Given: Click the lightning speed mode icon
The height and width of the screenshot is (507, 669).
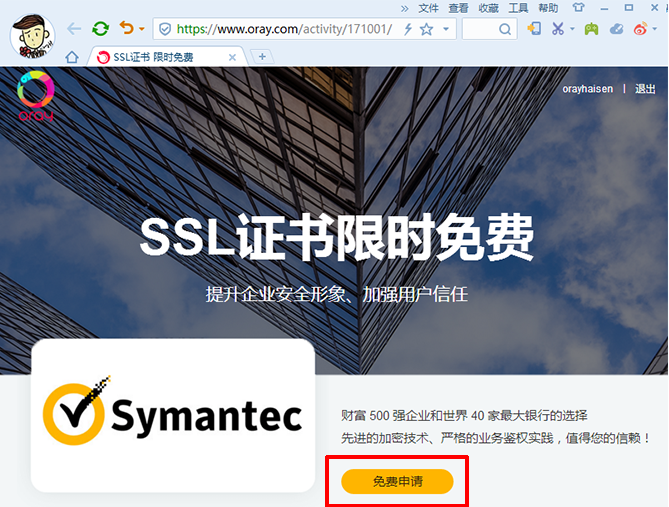Looking at the screenshot, I should (x=407, y=30).
